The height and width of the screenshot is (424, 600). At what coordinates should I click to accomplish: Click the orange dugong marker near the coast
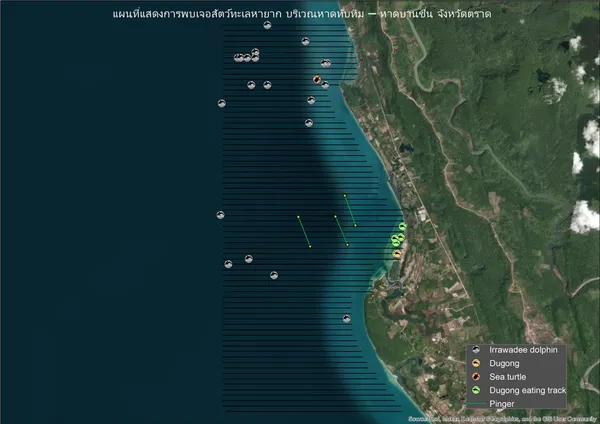point(397,254)
